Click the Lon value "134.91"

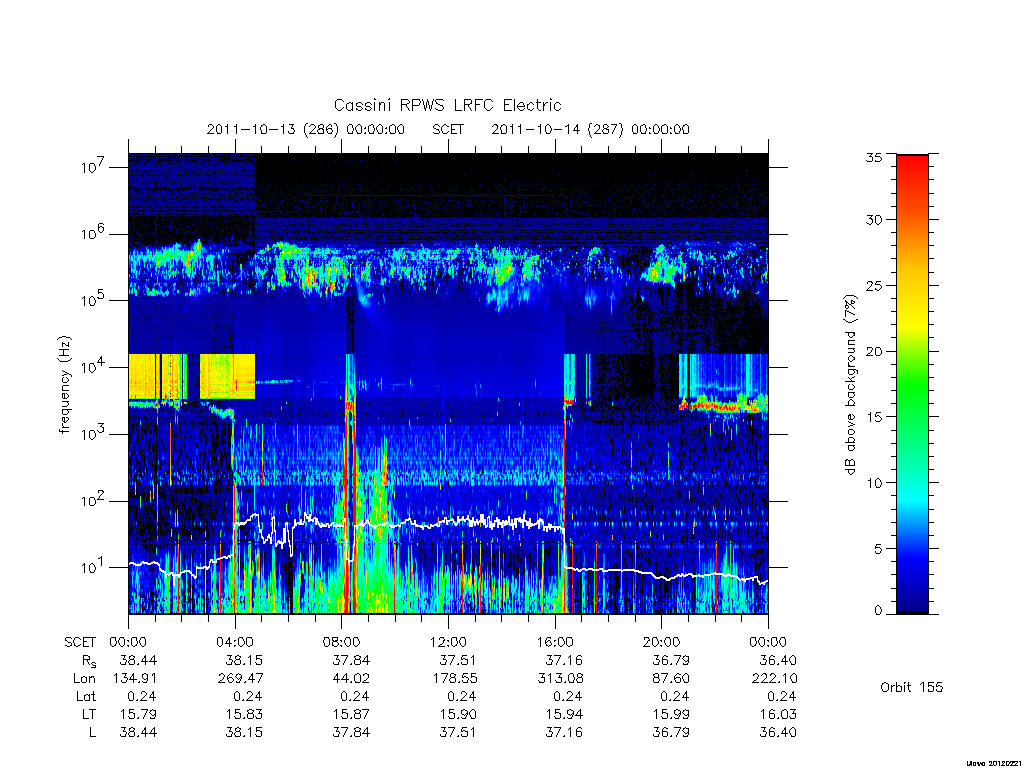pyautogui.click(x=135, y=679)
